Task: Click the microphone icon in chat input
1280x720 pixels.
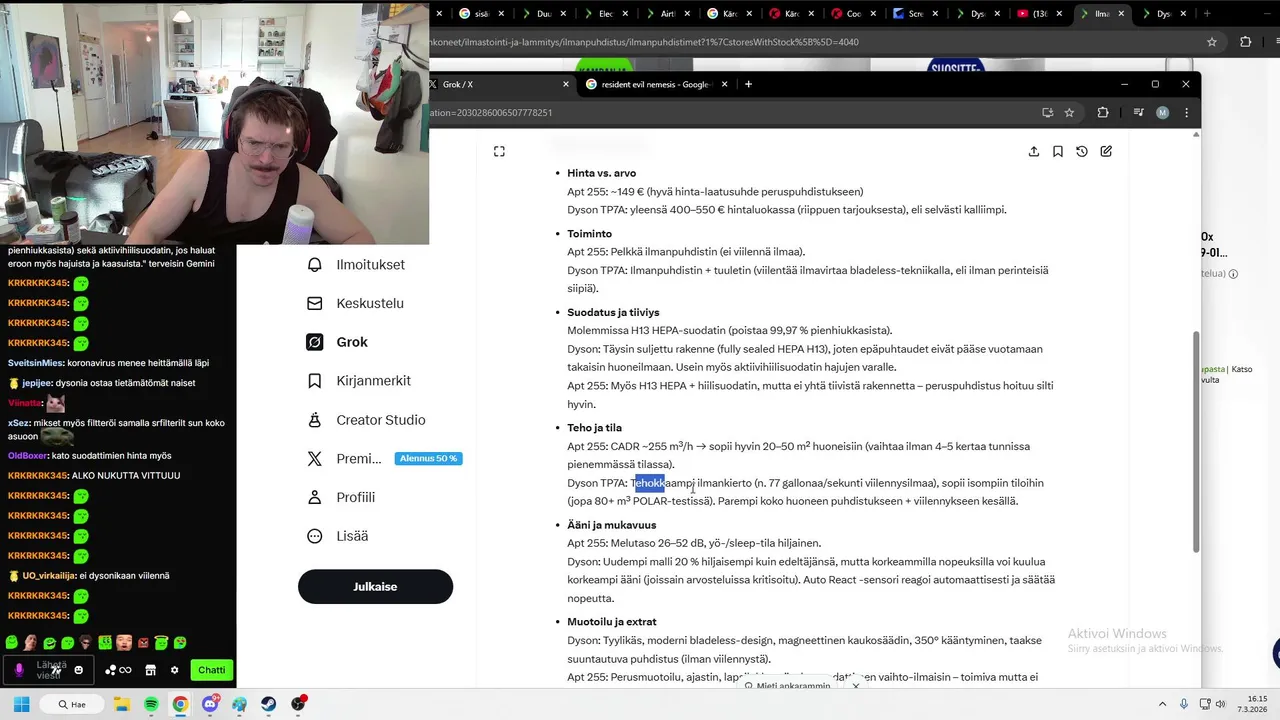Action: [19, 670]
